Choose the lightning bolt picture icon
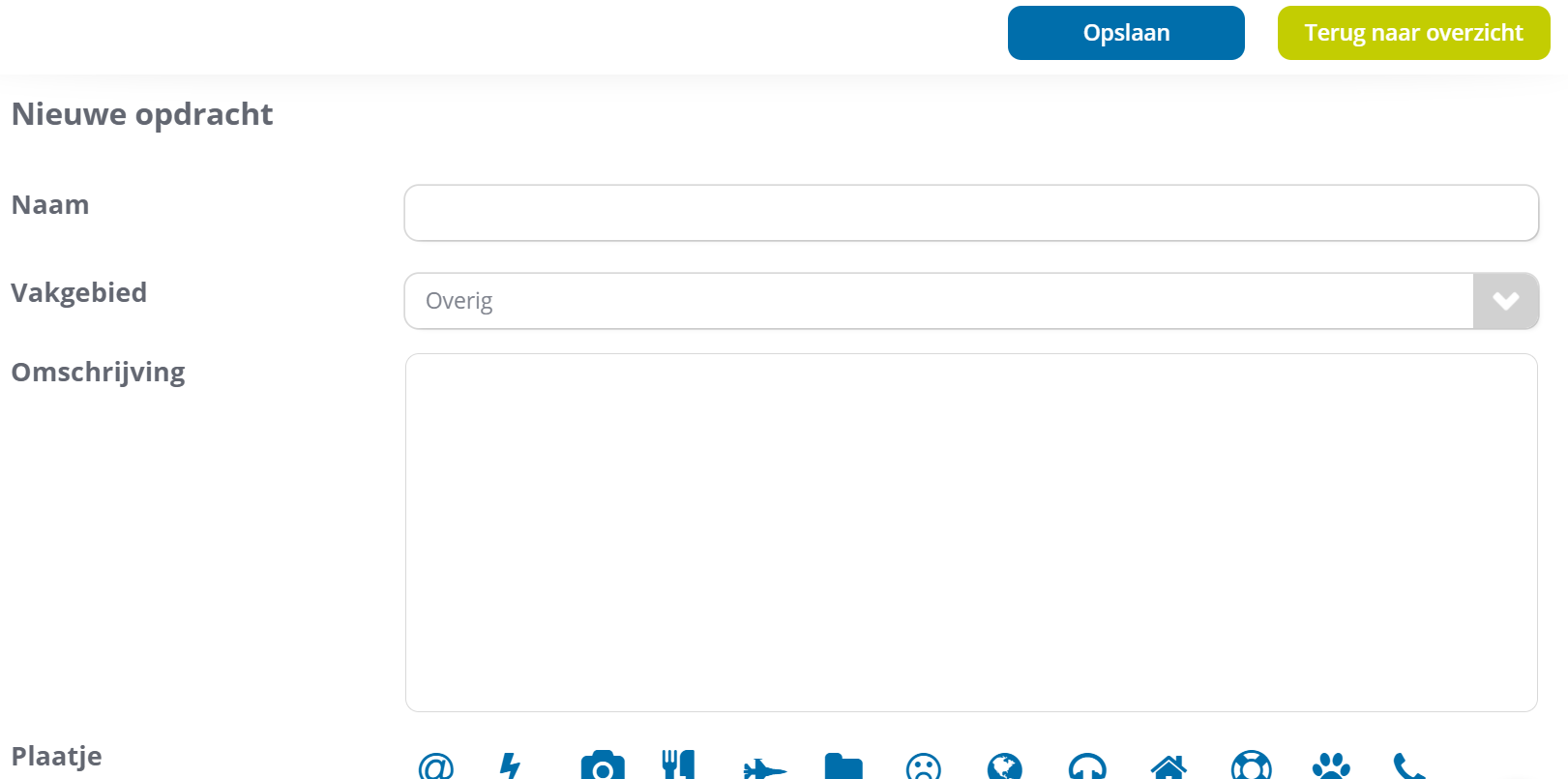This screenshot has width=1568, height=779. (x=510, y=766)
